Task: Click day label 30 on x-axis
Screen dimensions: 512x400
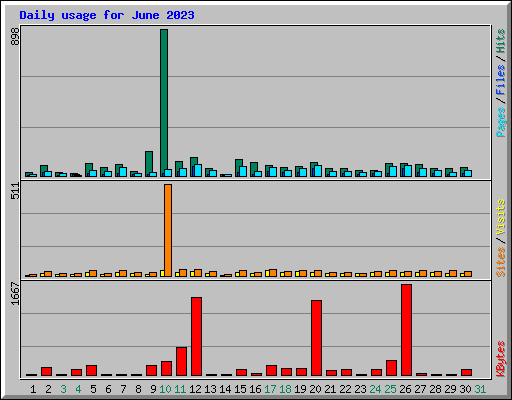Action: 465,389
